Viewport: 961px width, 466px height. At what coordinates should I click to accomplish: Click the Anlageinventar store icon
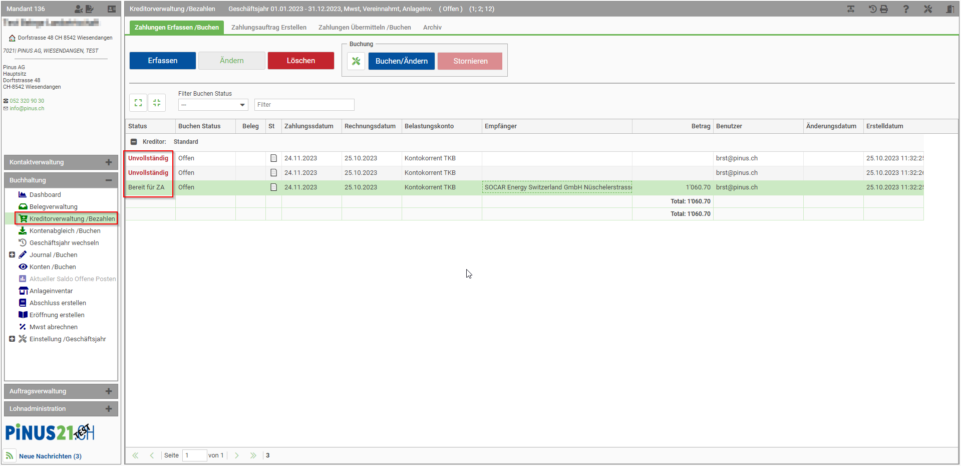click(23, 291)
